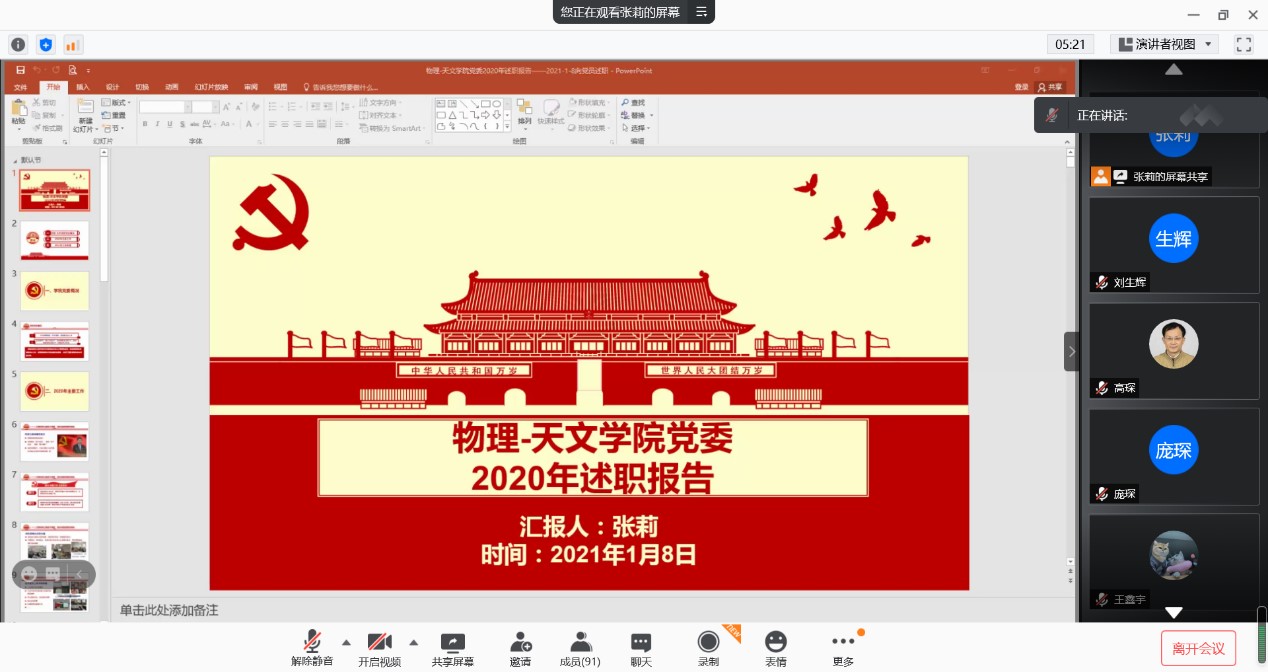Toggle Italic formatting button in ribbon

coord(158,124)
